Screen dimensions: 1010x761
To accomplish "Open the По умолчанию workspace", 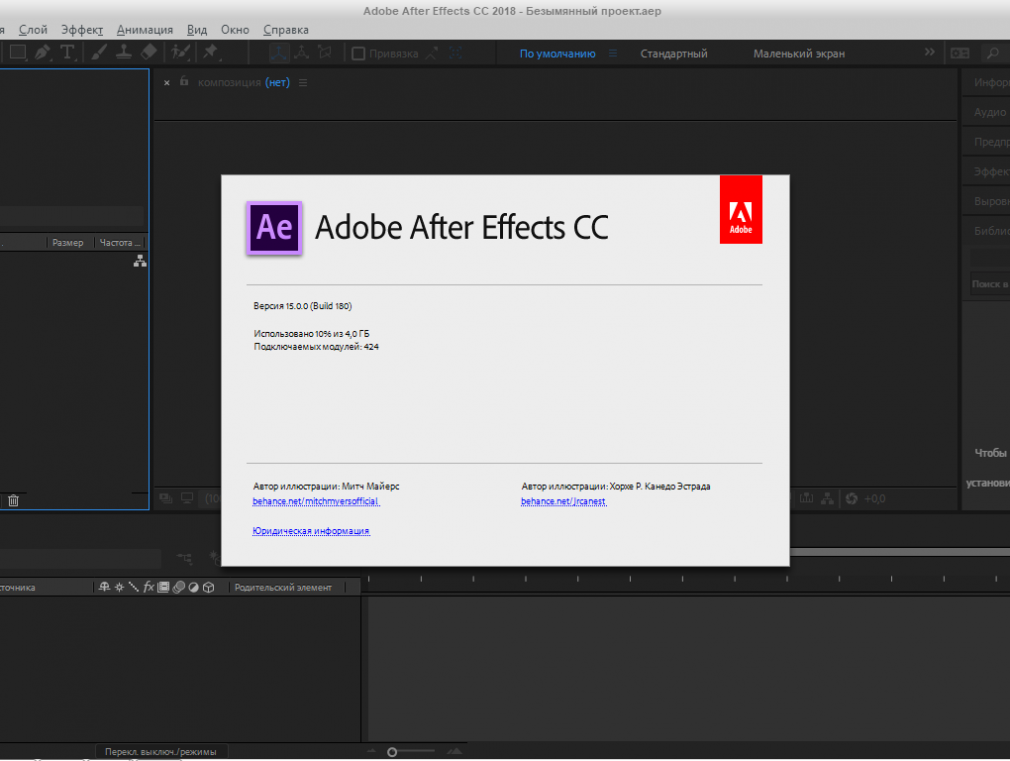I will [557, 54].
